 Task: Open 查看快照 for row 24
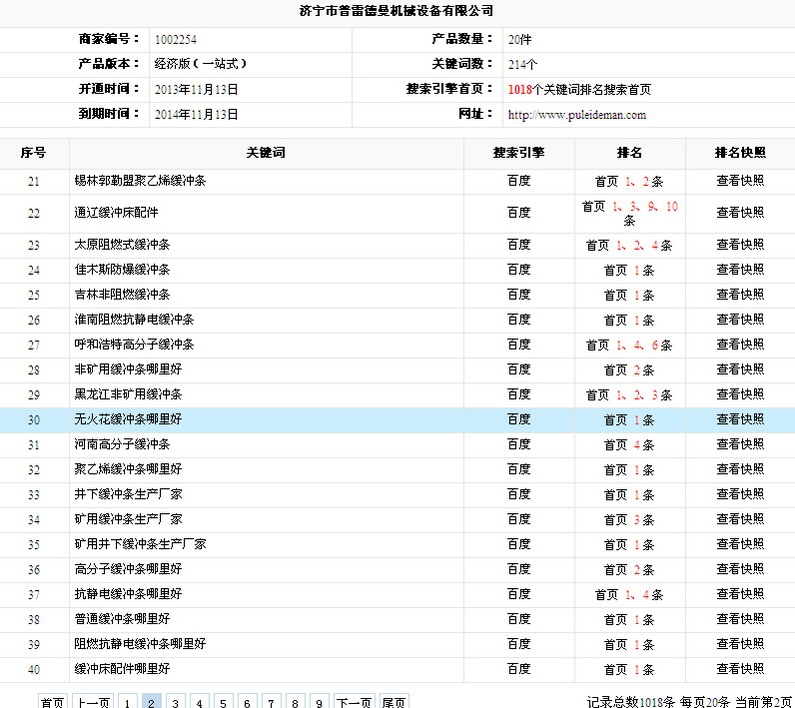tap(740, 270)
